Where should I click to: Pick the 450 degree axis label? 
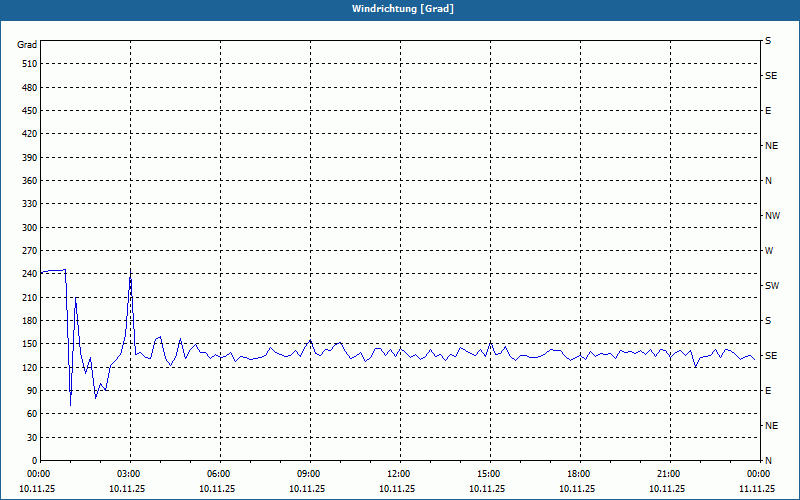click(30, 111)
